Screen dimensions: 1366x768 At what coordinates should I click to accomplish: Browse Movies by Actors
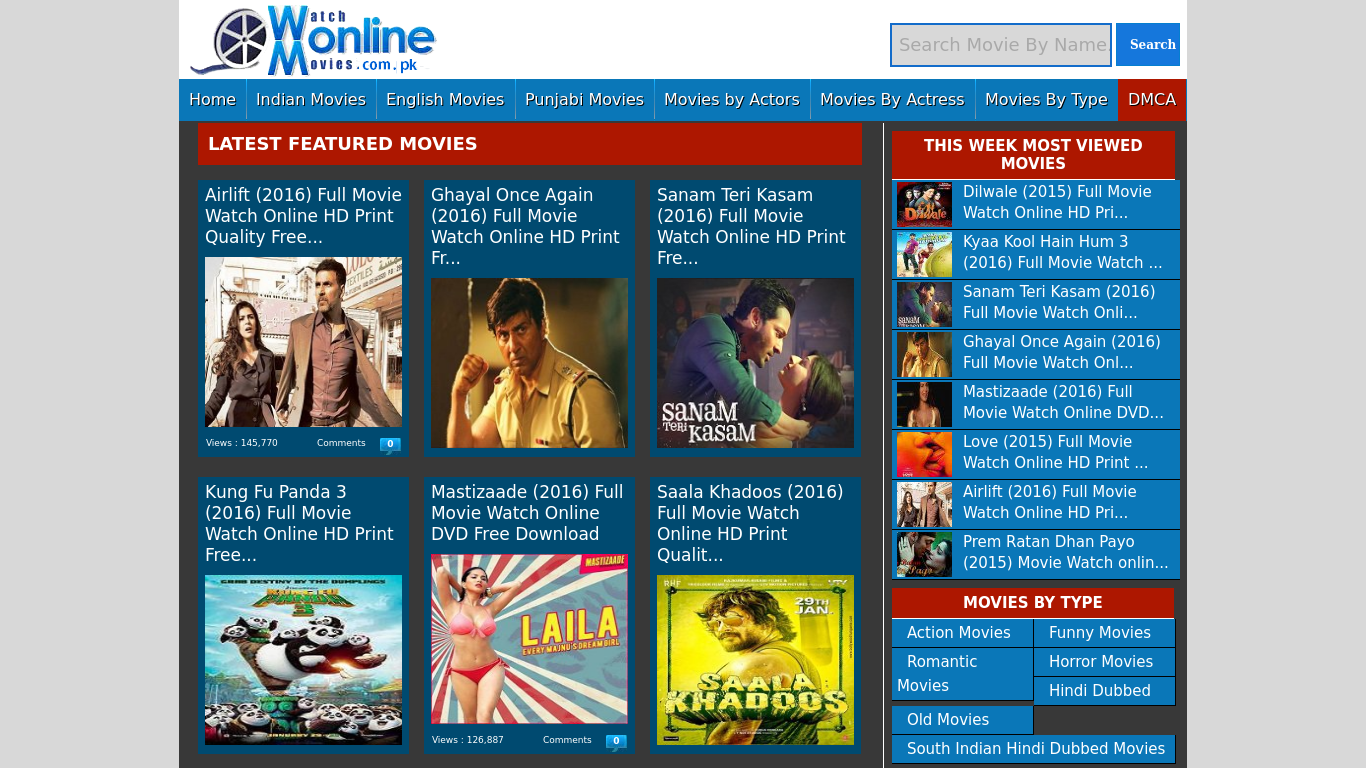pos(732,100)
